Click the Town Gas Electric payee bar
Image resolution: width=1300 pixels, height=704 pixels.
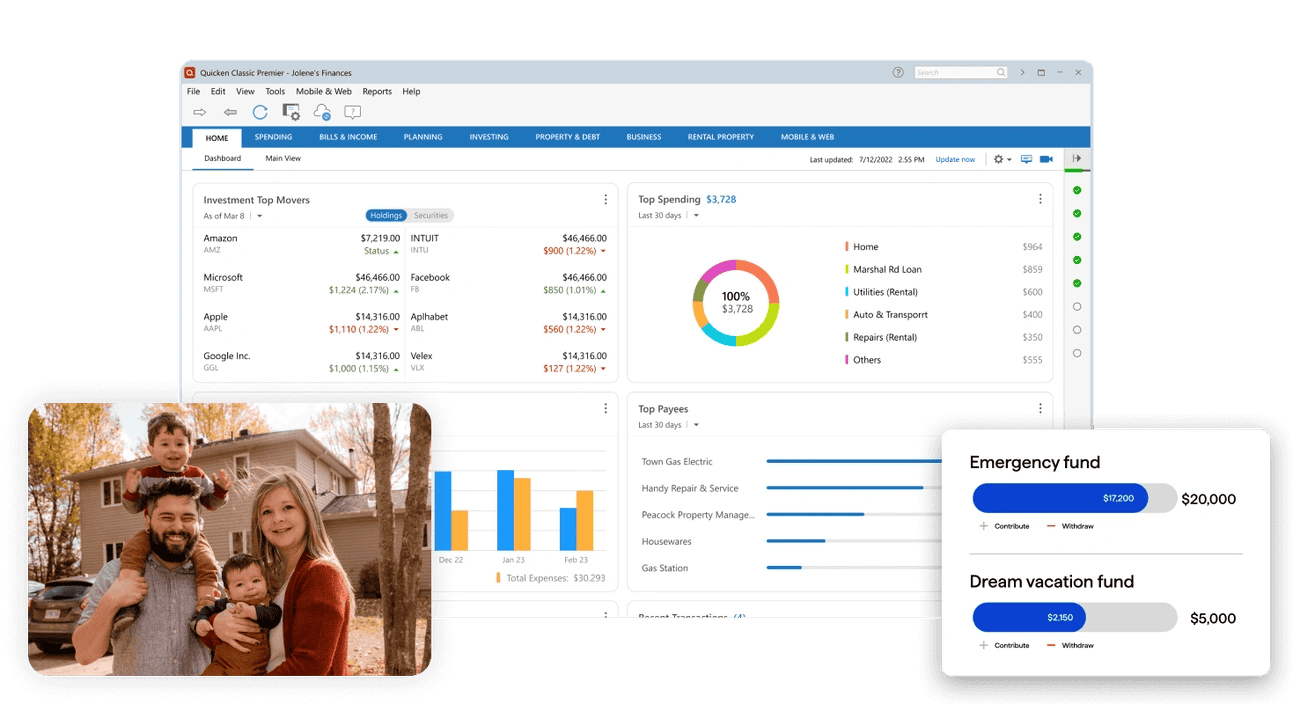click(854, 462)
